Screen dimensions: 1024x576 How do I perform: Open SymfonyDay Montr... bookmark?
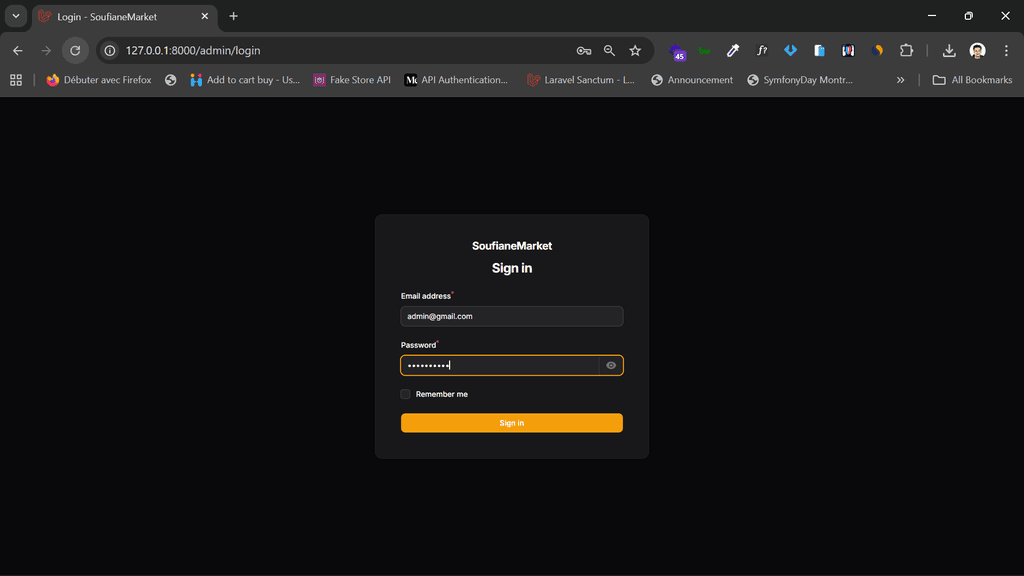coord(800,80)
